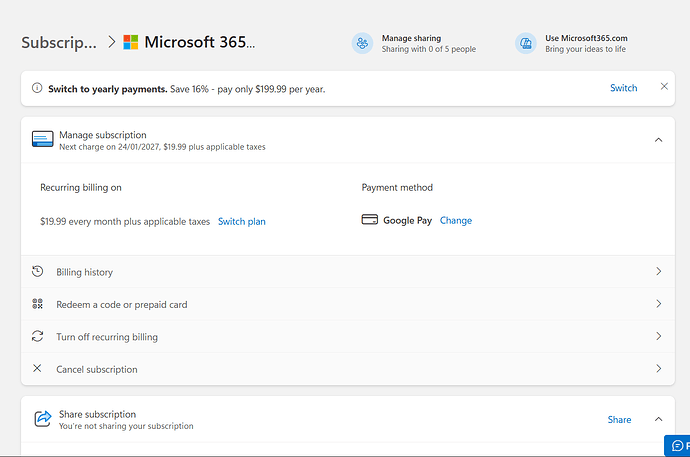The width and height of the screenshot is (690, 457).
Task: Collapse the Manage subscription section
Action: [x=658, y=140]
